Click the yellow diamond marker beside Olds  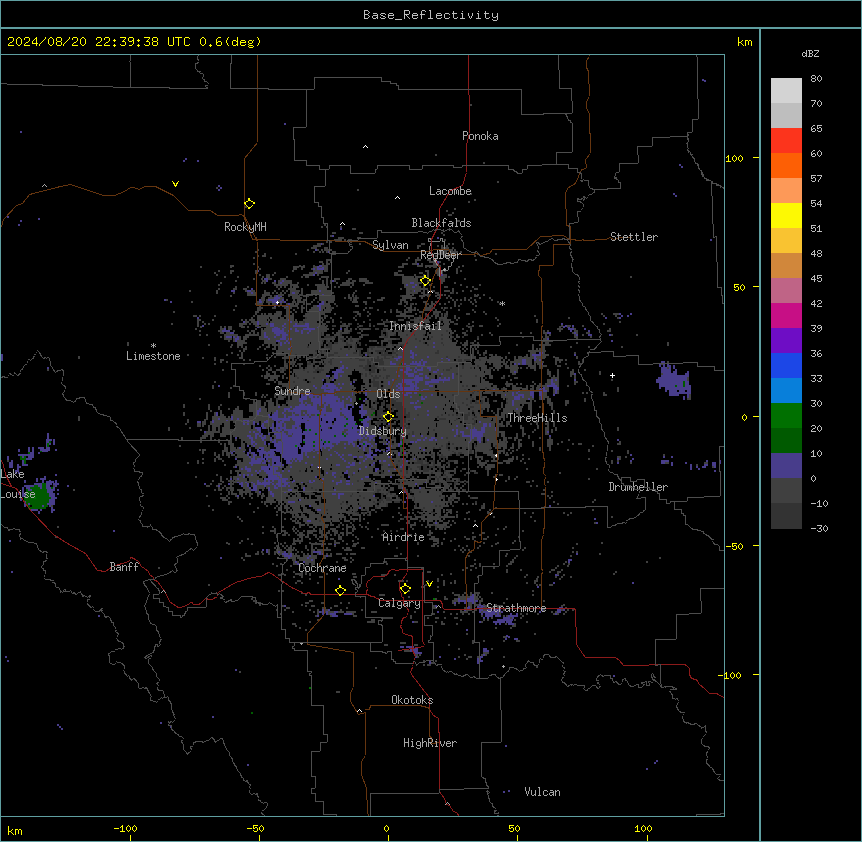[x=388, y=417]
